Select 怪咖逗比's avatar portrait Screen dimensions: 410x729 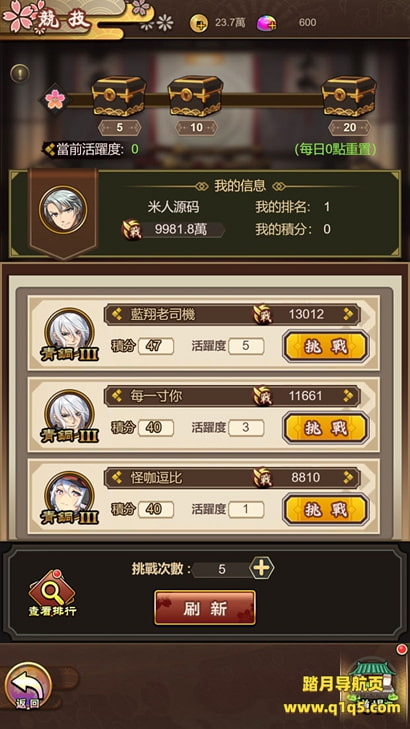(69, 495)
